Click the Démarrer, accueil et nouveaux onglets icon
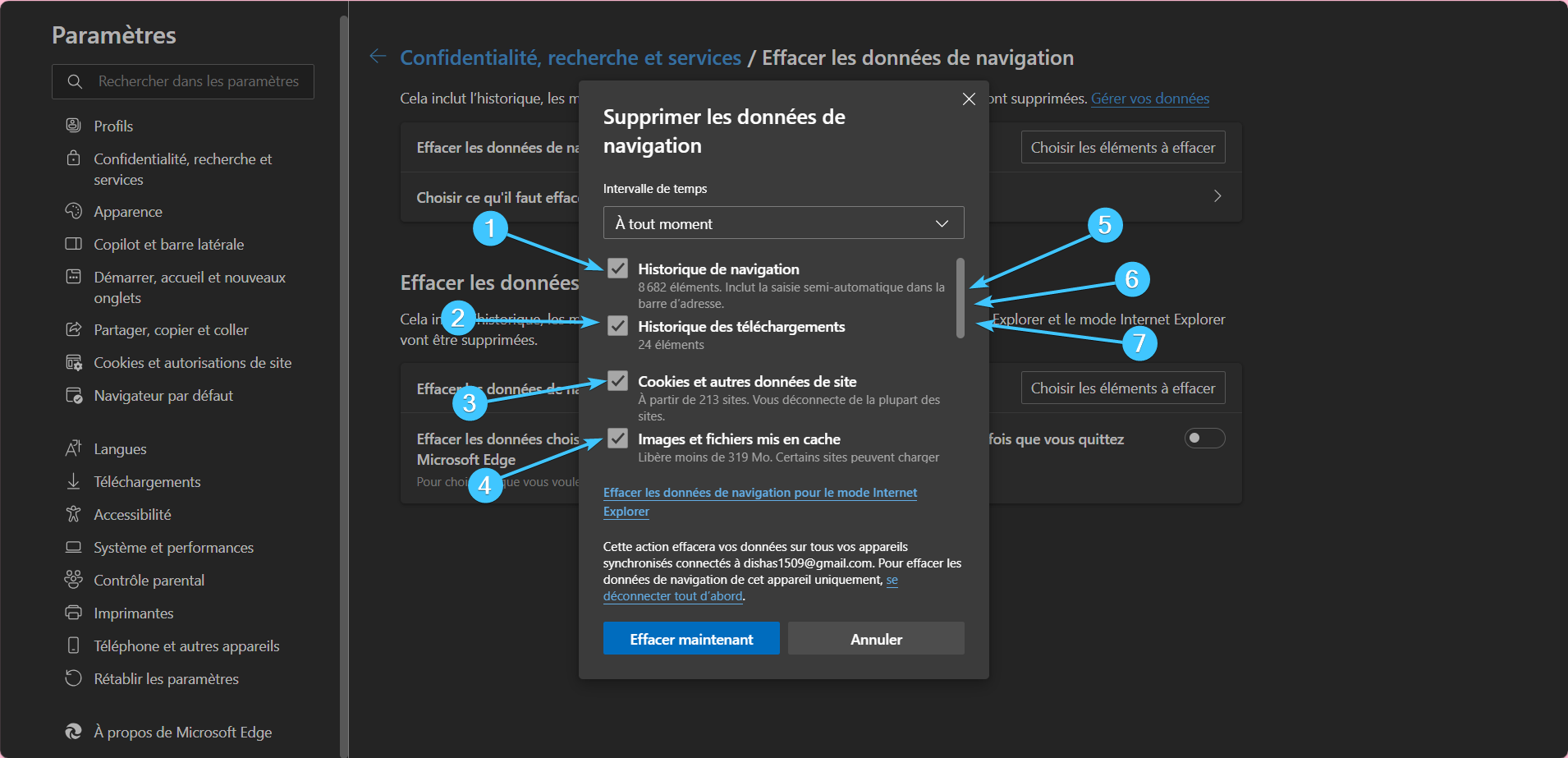The width and height of the screenshot is (1568, 758). (x=74, y=276)
